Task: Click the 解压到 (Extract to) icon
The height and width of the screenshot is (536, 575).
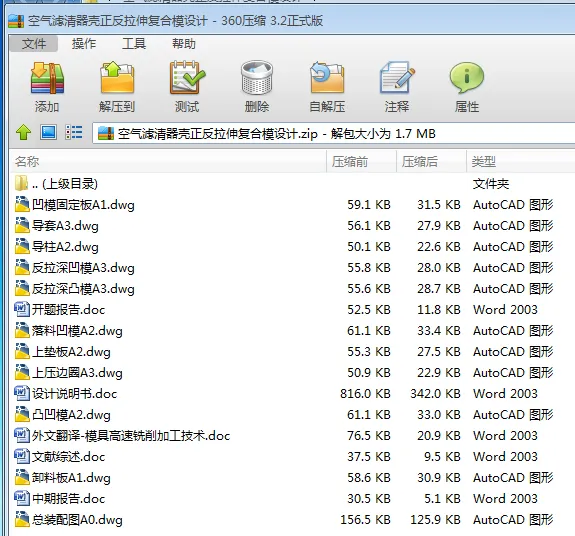Action: tap(117, 77)
